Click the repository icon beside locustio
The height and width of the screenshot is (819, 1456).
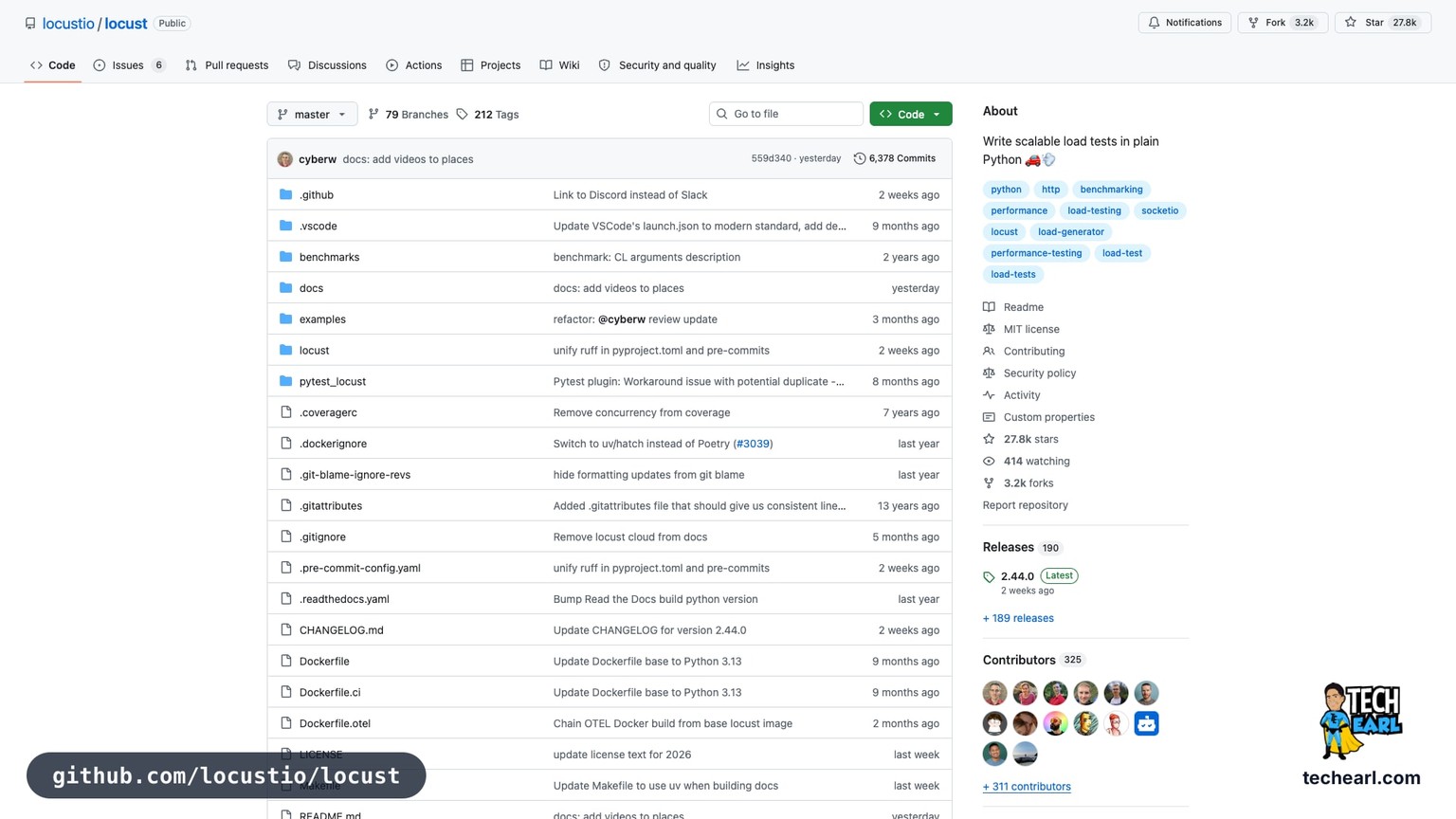(30, 23)
